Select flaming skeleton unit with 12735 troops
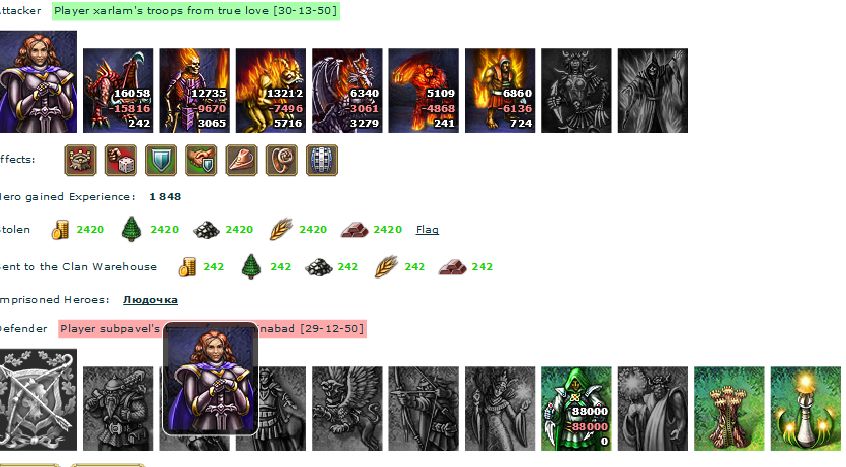Viewport: 846px width, 467px height. click(x=195, y=90)
